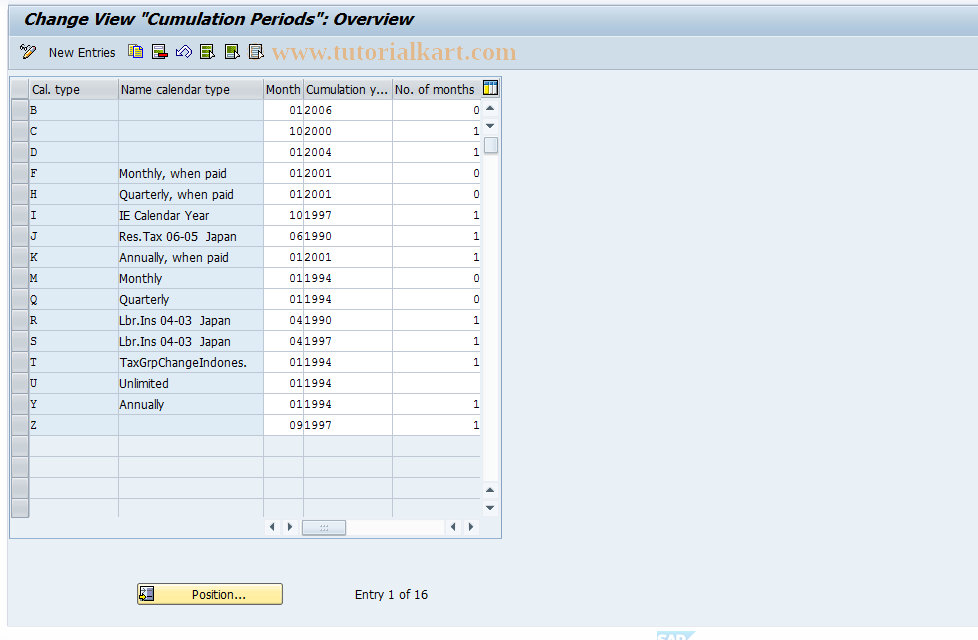978x640 pixels.
Task: Click 'Unlimited' name cell
Action: 191,384
